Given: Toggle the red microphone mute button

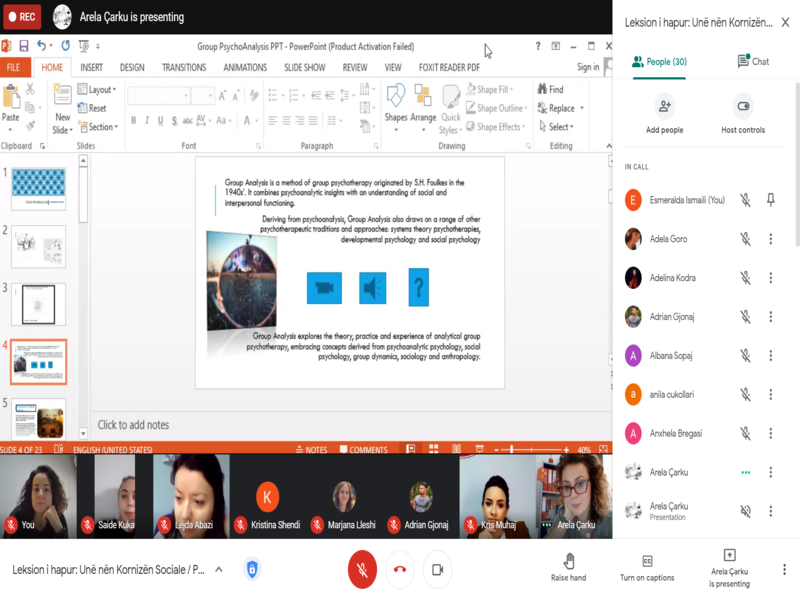Looking at the screenshot, I should [362, 569].
